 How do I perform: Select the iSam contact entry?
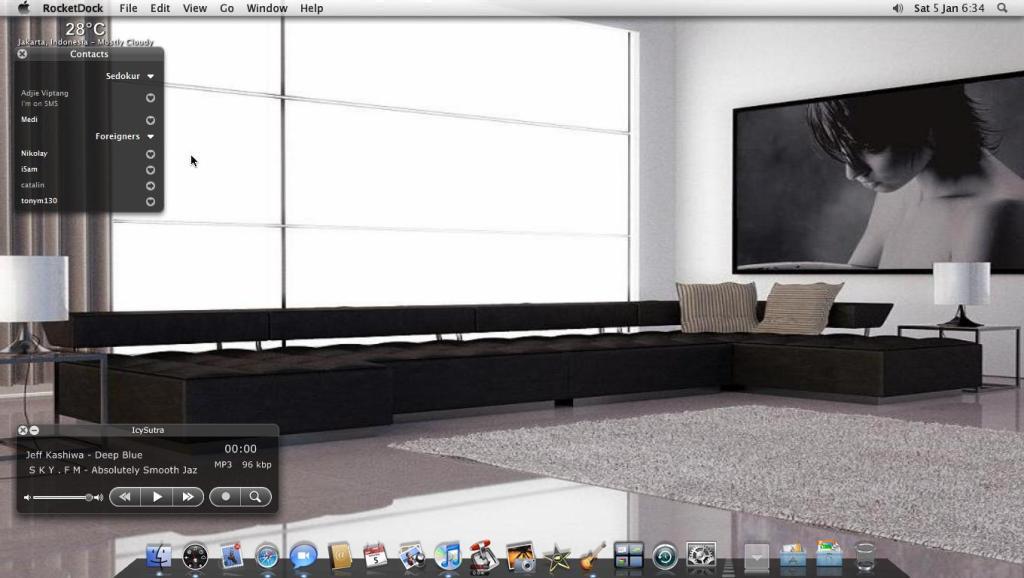click(29, 169)
